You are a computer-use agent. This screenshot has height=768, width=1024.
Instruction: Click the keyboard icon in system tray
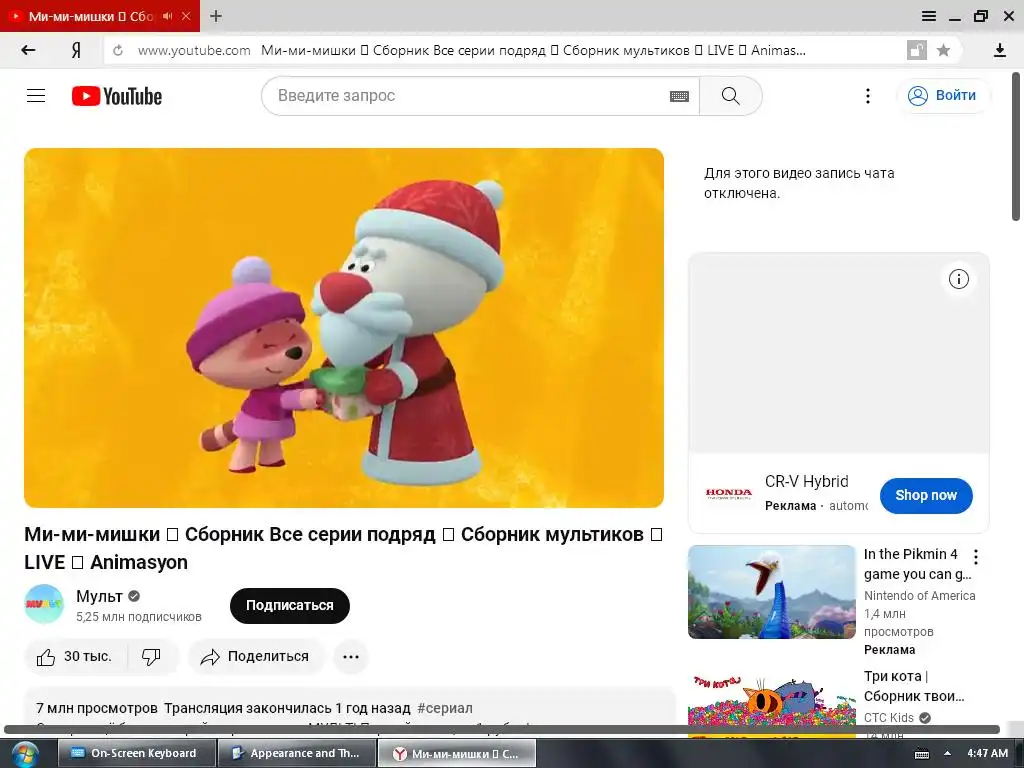(921, 754)
